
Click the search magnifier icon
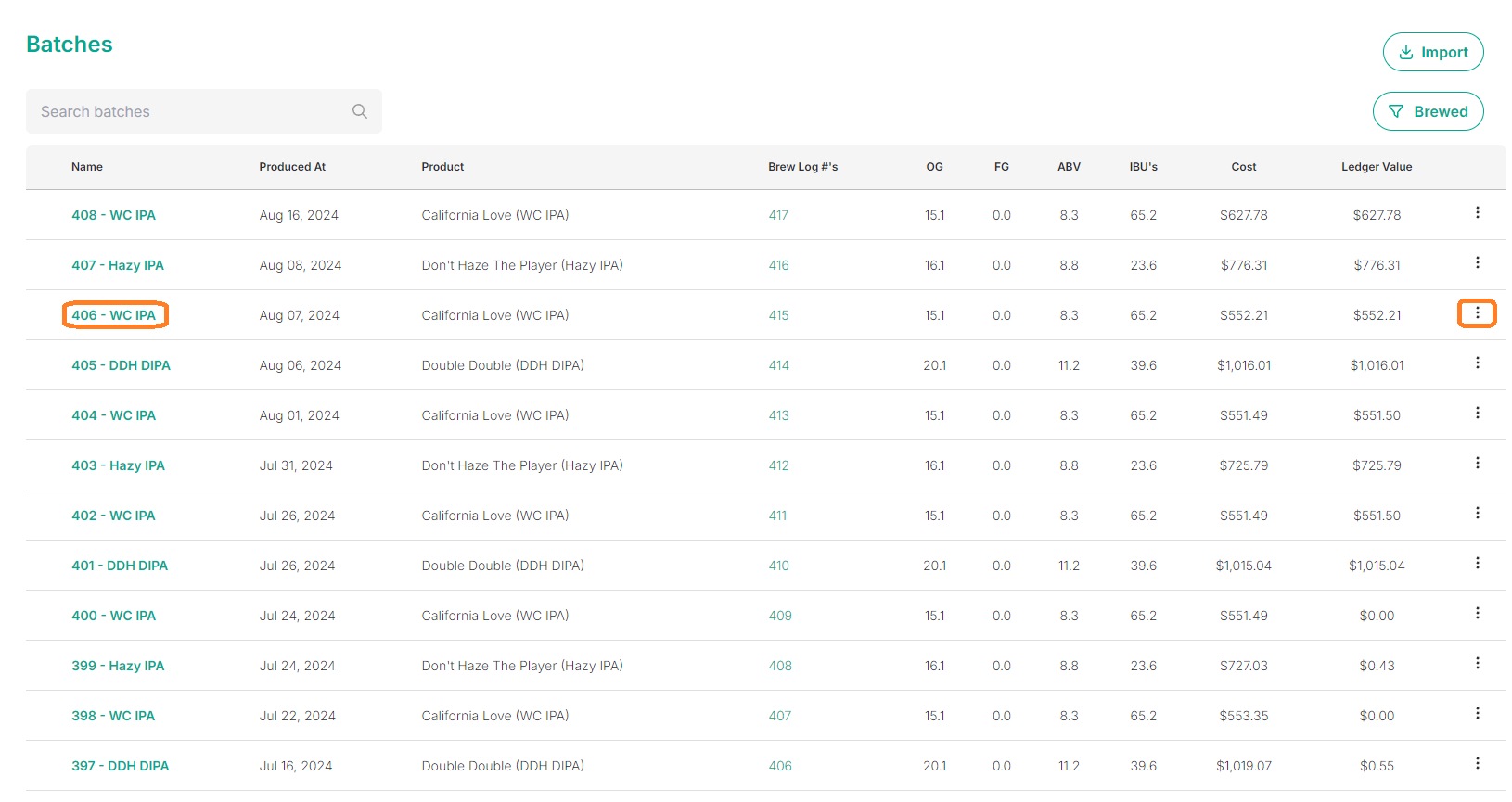point(360,111)
